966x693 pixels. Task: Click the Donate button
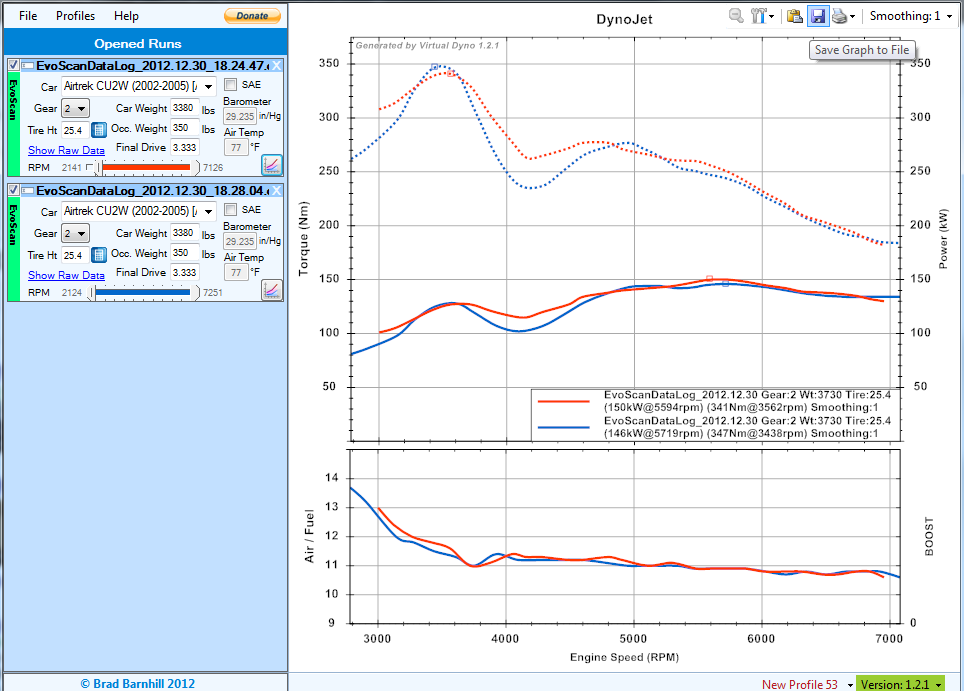tap(252, 16)
